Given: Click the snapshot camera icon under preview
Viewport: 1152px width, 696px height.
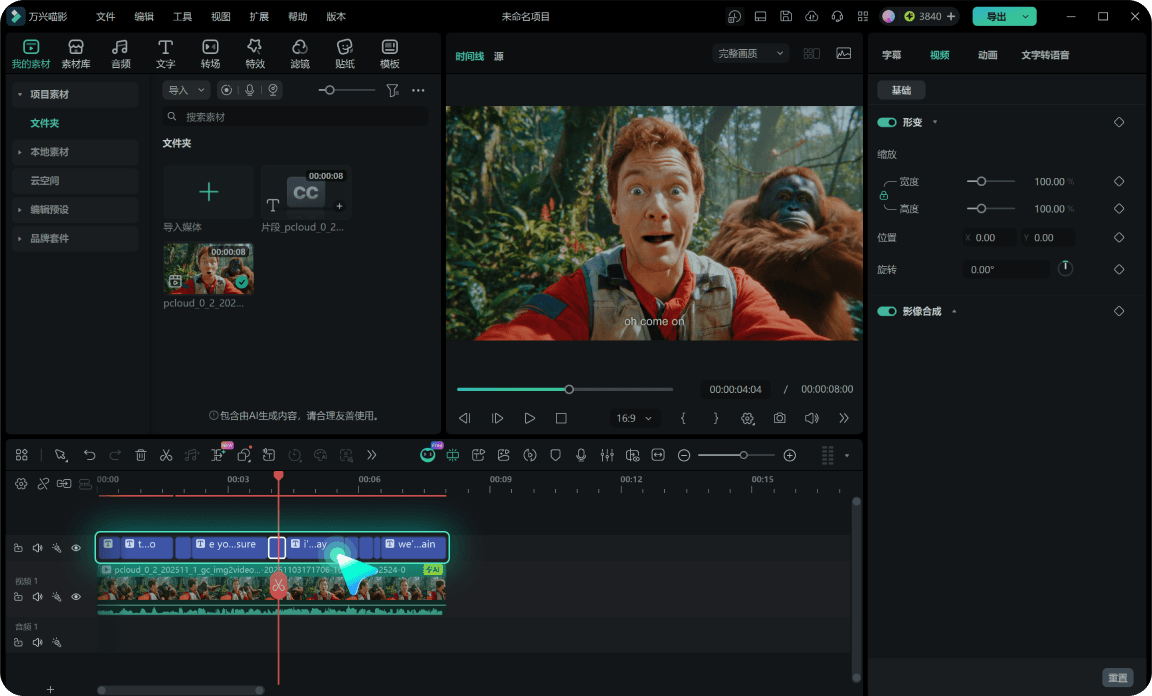Looking at the screenshot, I should (780, 418).
